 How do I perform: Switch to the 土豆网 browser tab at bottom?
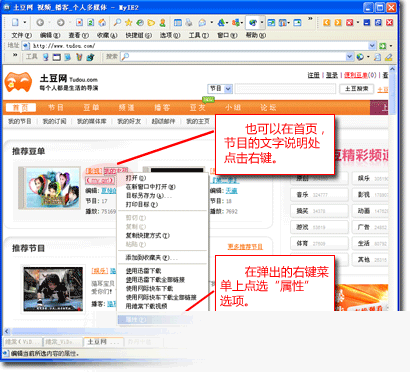click(103, 342)
